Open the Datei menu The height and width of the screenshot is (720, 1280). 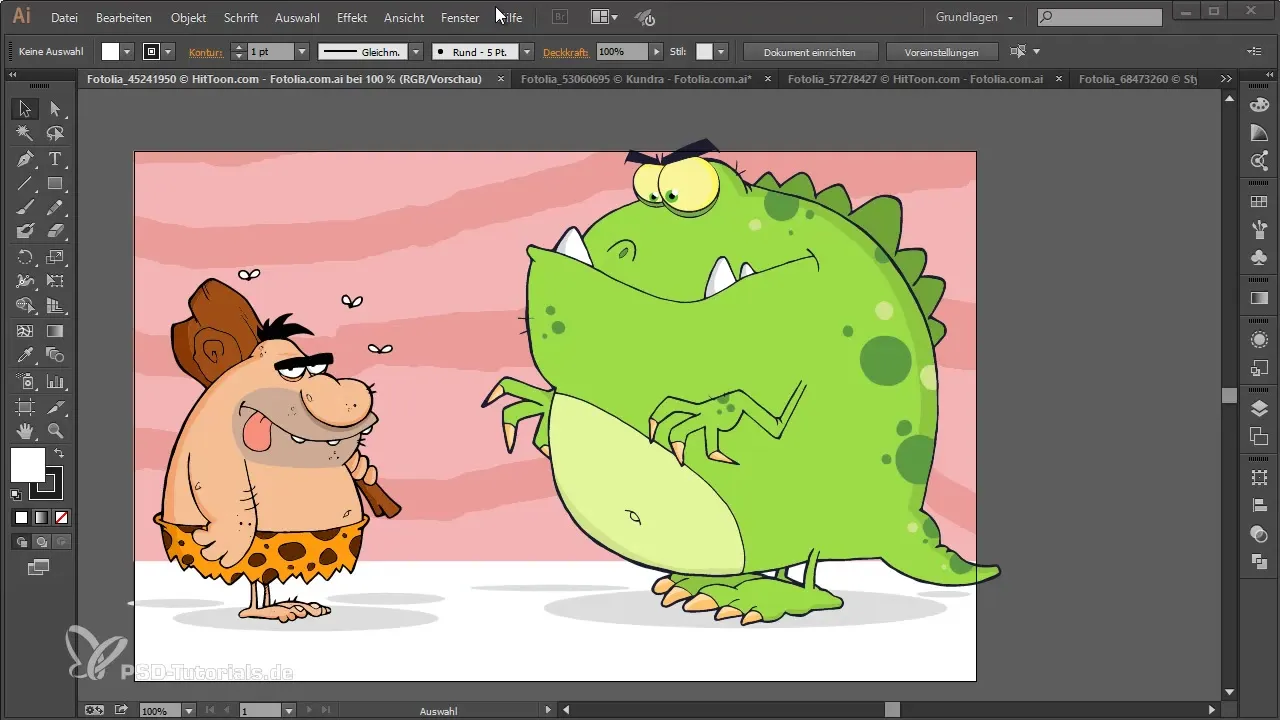pos(65,17)
